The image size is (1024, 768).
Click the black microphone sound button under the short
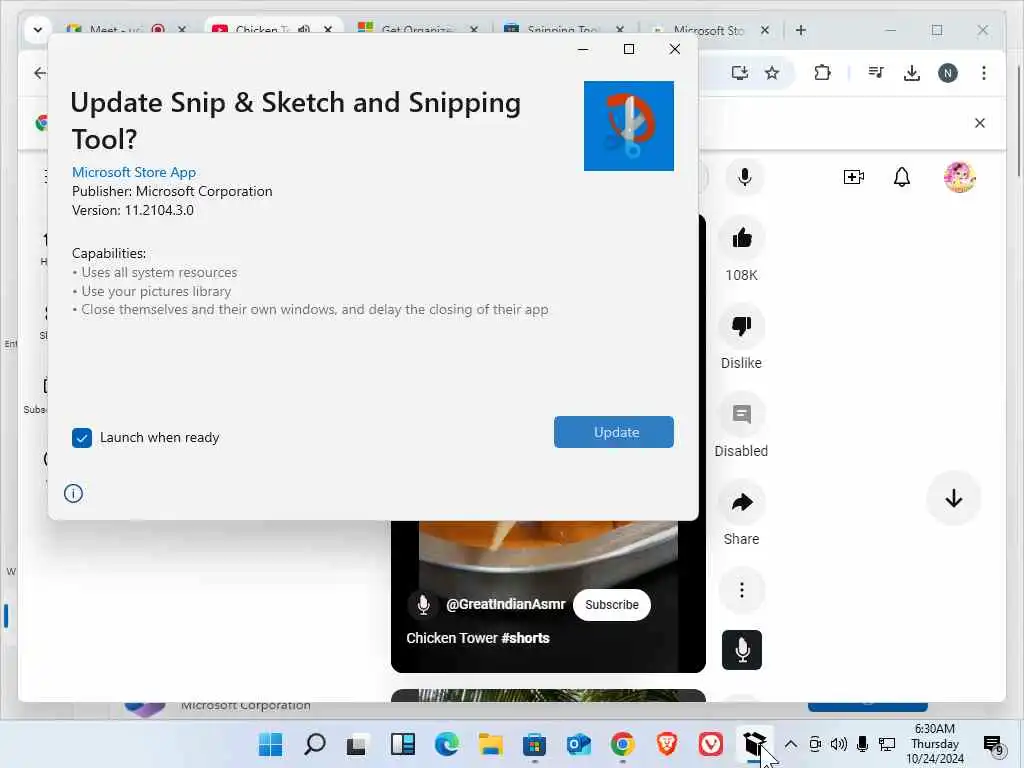pos(741,650)
